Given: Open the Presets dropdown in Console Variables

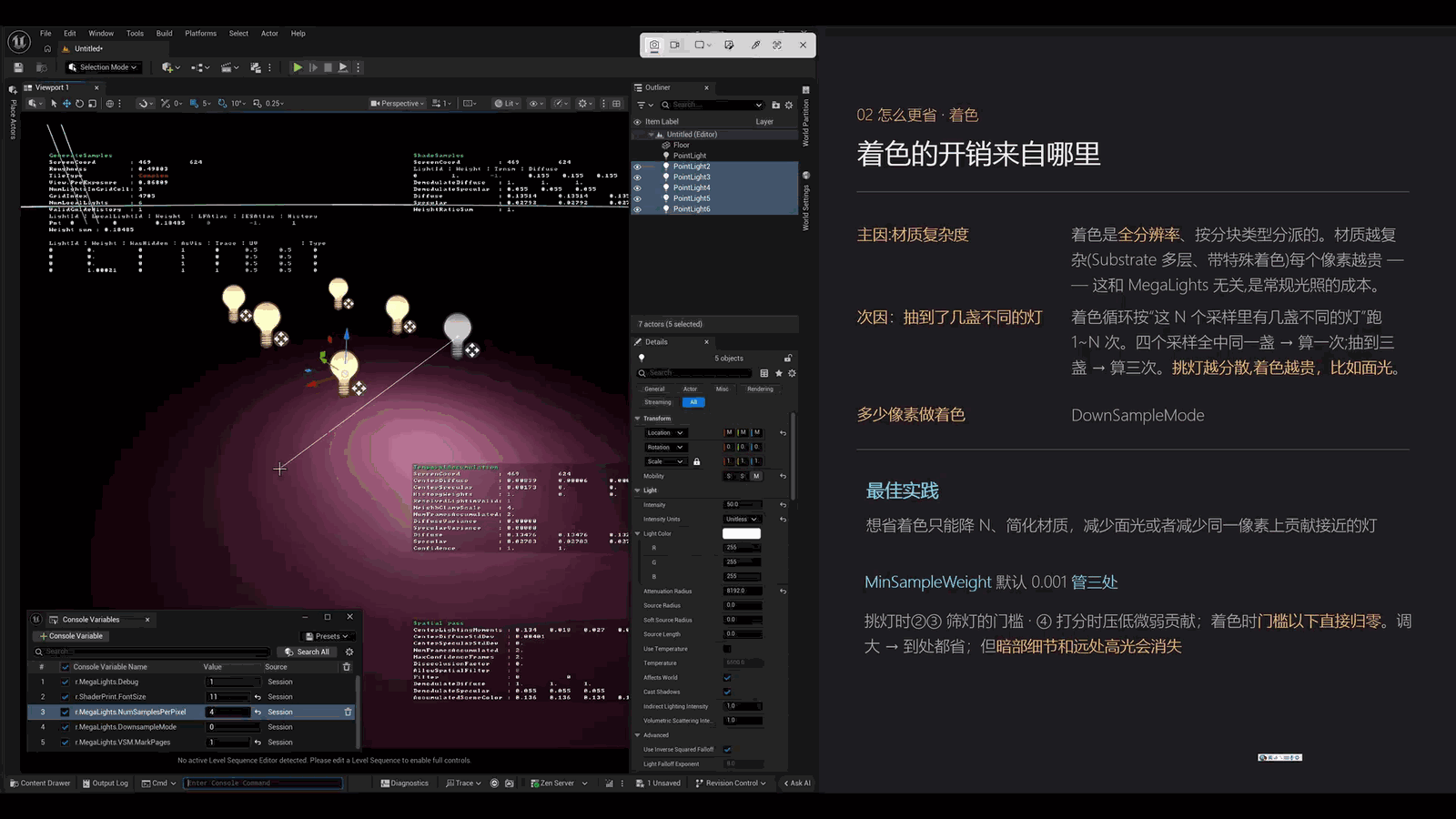Looking at the screenshot, I should 328,636.
